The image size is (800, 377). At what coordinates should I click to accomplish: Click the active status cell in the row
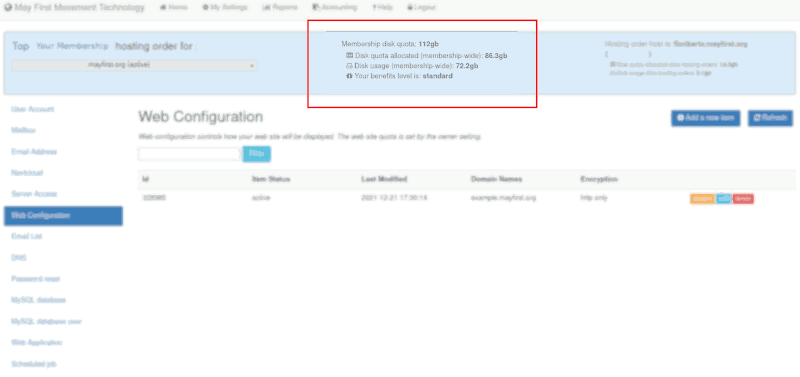[261, 197]
